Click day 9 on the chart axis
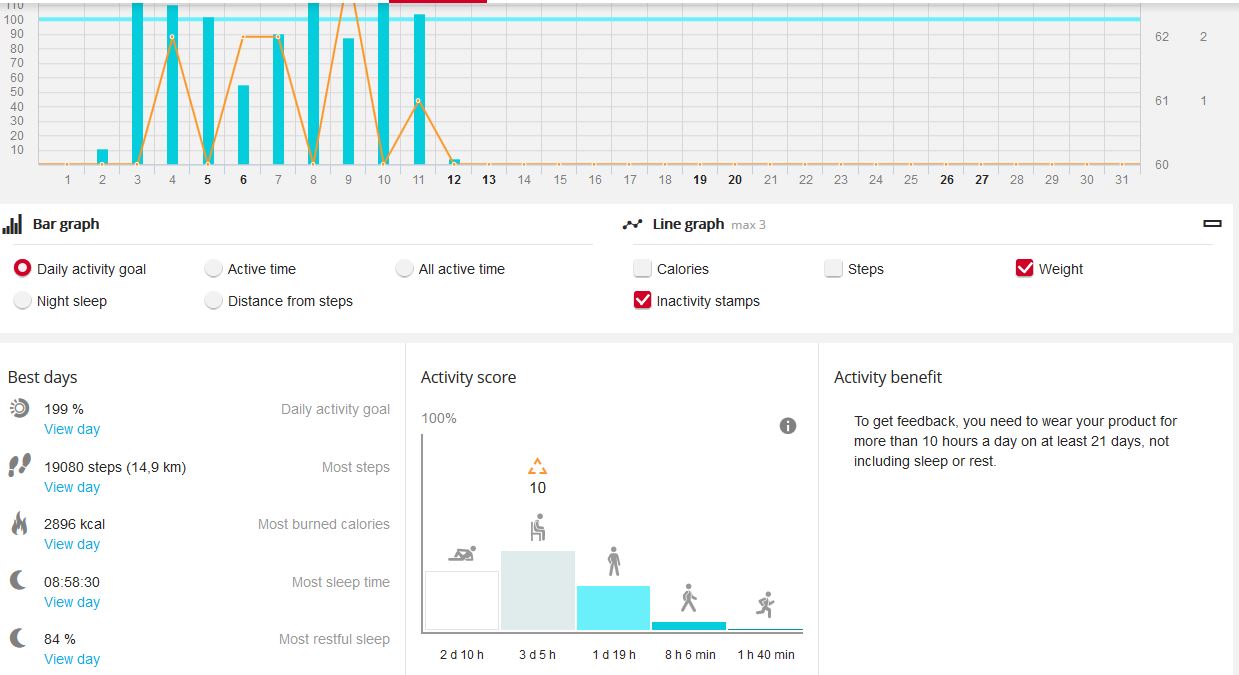 click(x=348, y=180)
